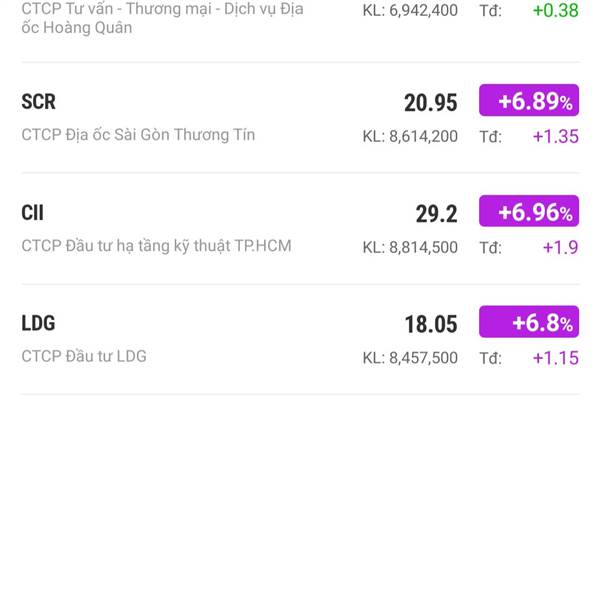
Task: Open the LDG stock ticker
Action: point(38,323)
